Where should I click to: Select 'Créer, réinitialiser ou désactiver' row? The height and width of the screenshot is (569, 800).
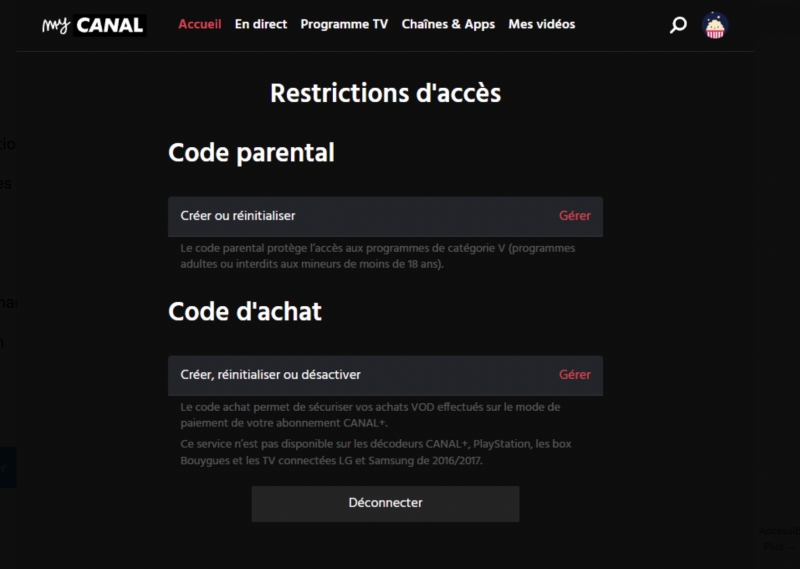[x=271, y=374]
